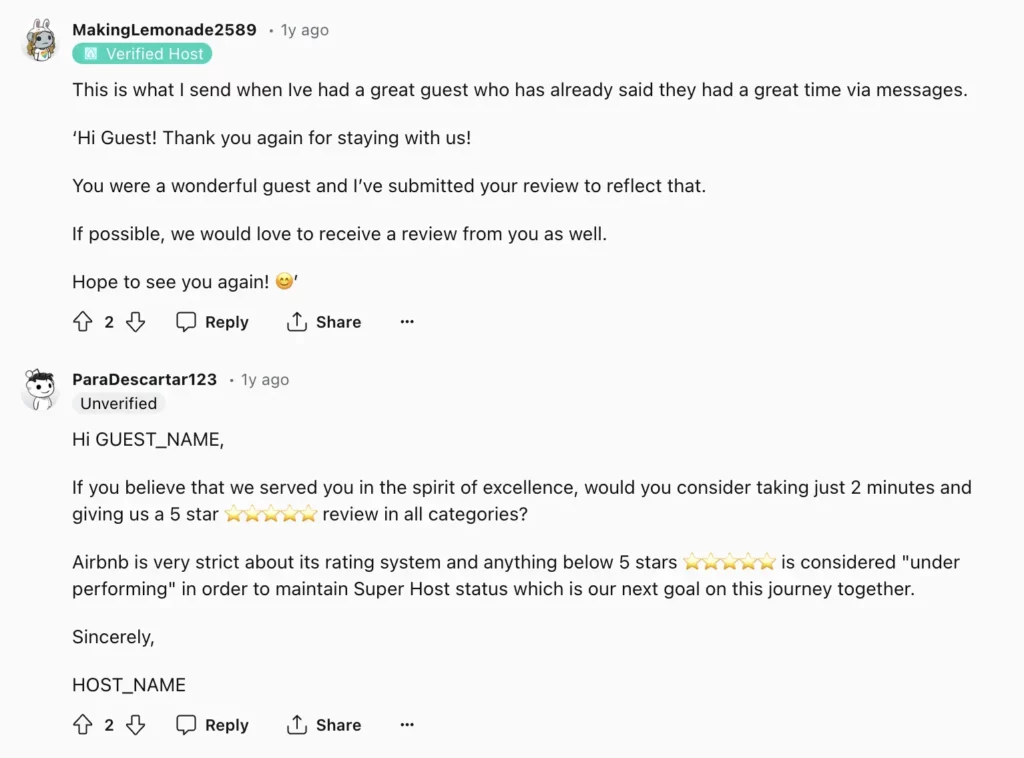
Task: Reply to MakingLemonade2589's comment
Action: (x=212, y=322)
